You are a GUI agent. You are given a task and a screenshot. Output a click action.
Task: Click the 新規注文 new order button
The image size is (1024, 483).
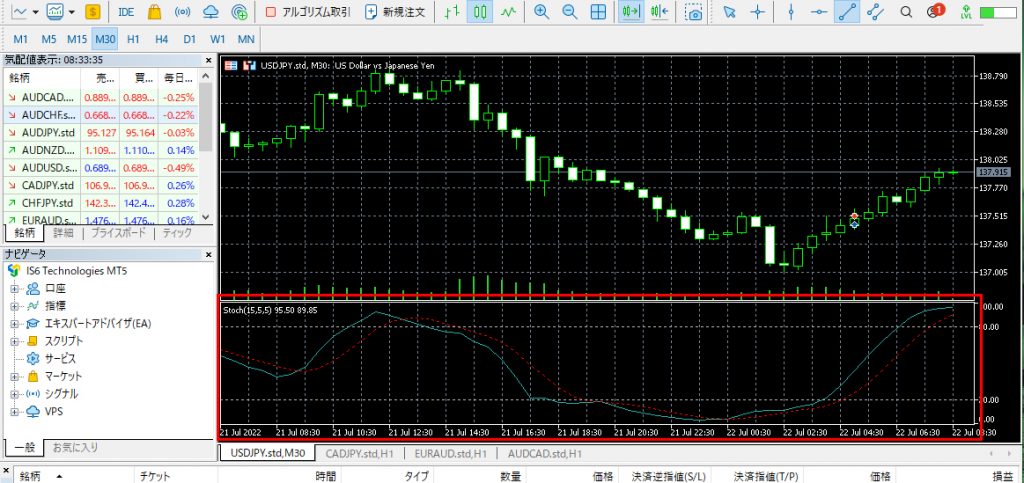[x=396, y=12]
